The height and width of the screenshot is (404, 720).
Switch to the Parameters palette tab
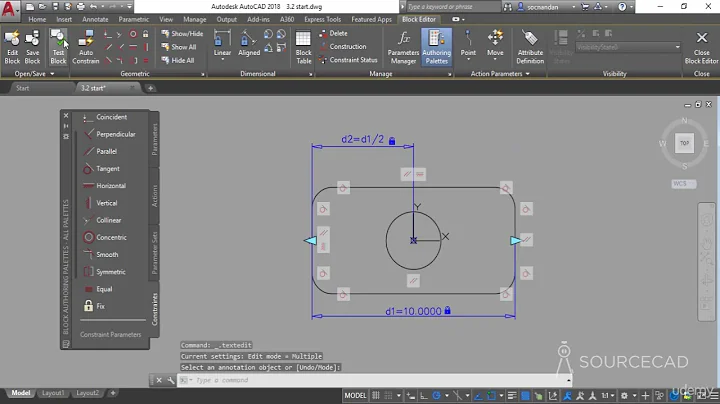[154, 139]
